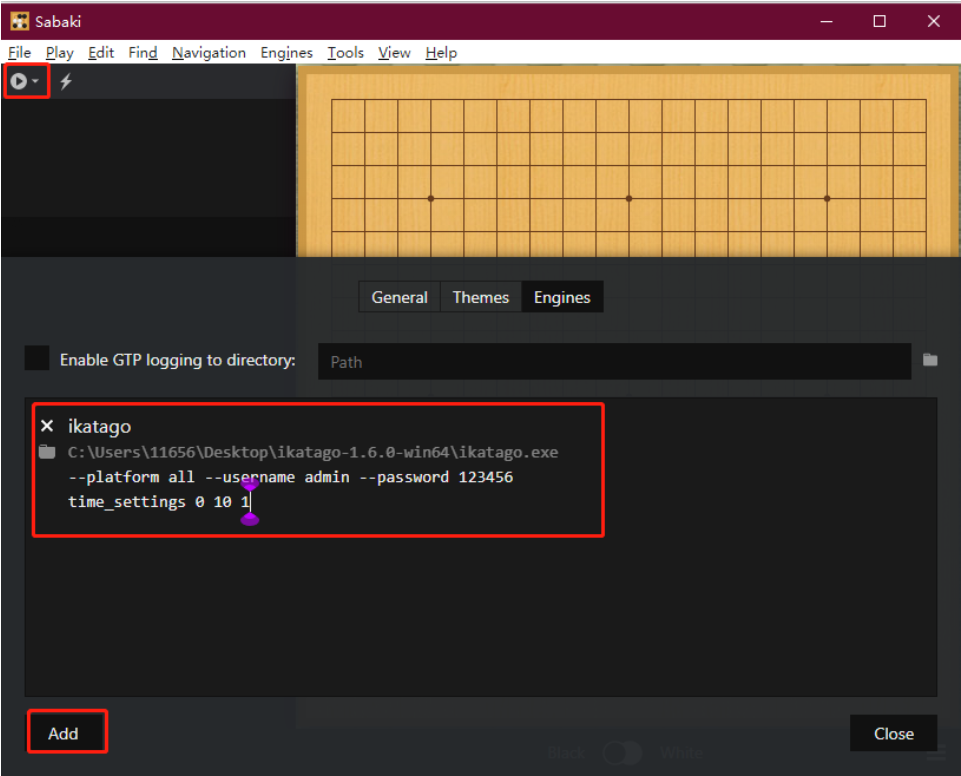The image size is (961, 776).
Task: Browse for ikatago engine executable folder icon
Action: [47, 452]
